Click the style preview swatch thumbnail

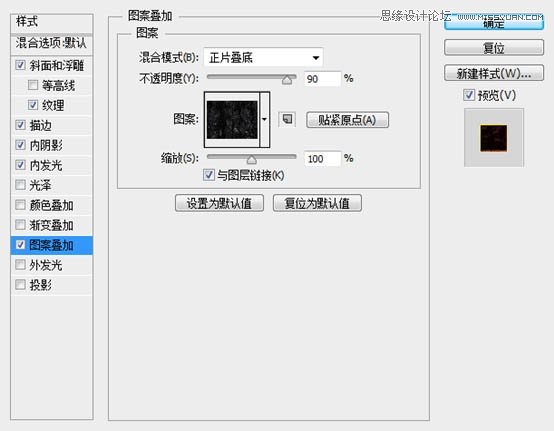[x=494, y=138]
